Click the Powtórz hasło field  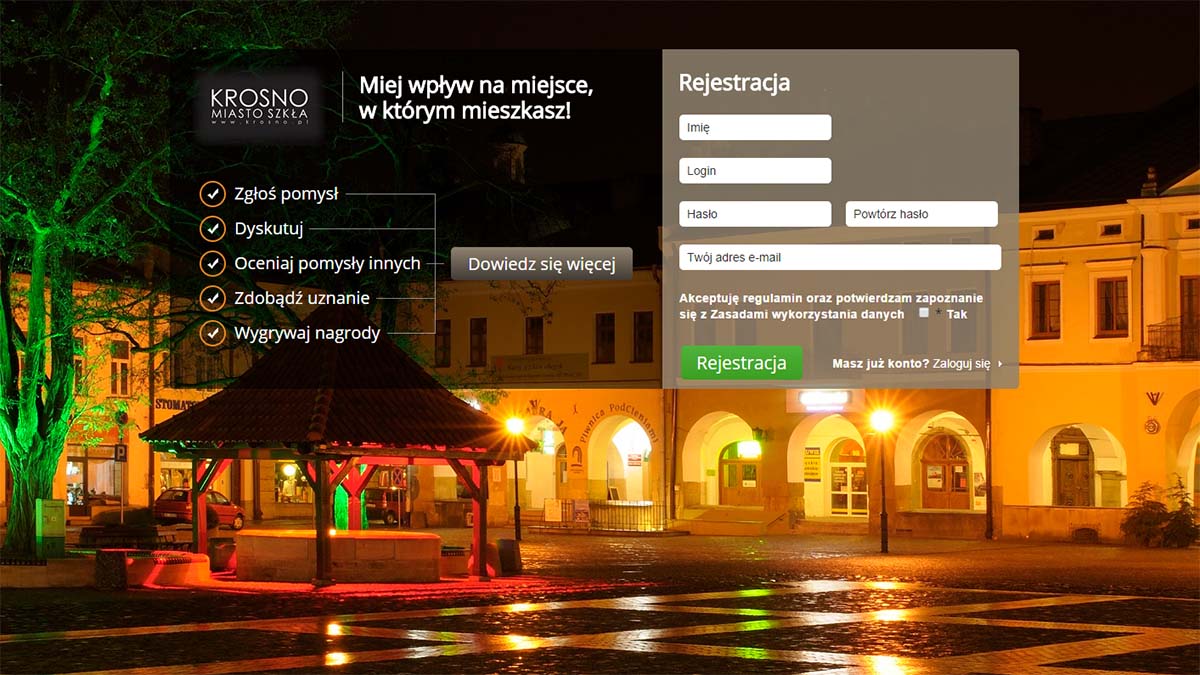[921, 214]
